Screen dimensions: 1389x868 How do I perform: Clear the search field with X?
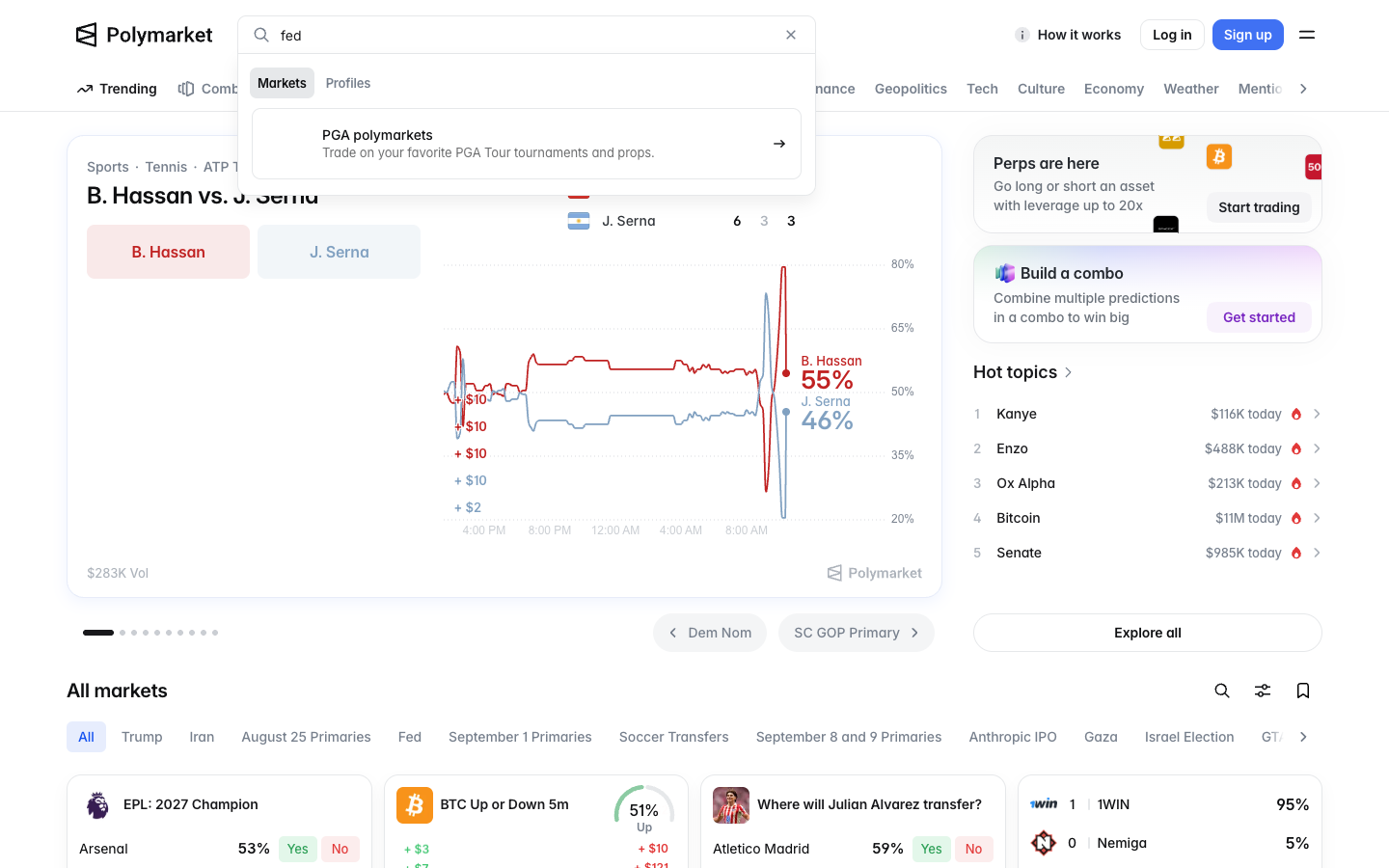point(791,35)
